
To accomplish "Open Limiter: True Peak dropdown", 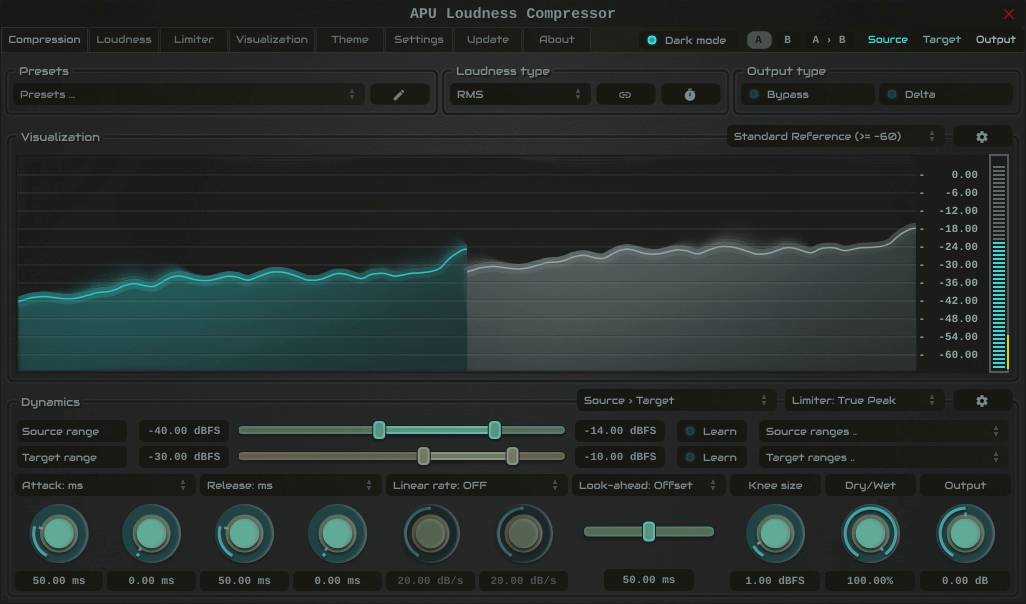I will pyautogui.click(x=864, y=400).
